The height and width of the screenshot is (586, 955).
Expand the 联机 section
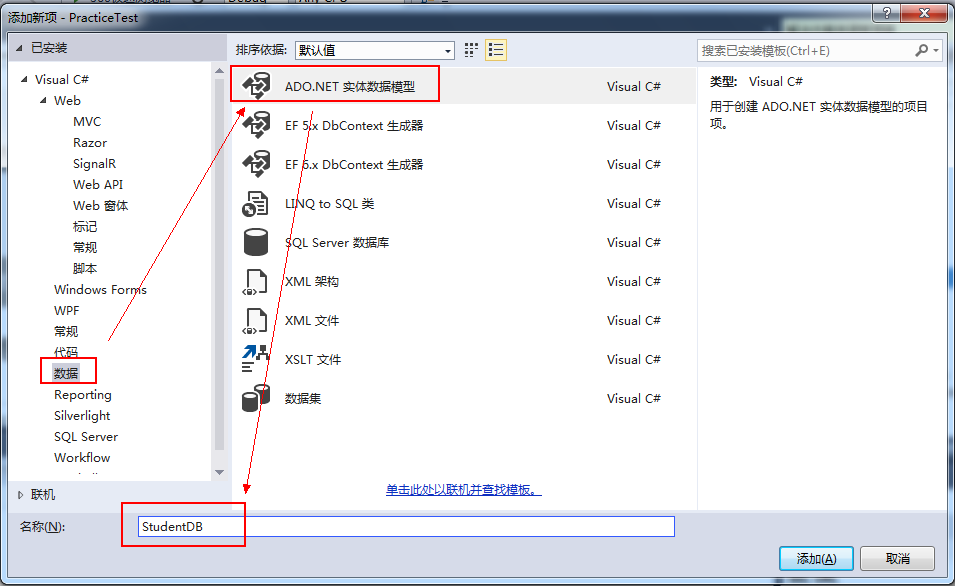pyautogui.click(x=20, y=495)
